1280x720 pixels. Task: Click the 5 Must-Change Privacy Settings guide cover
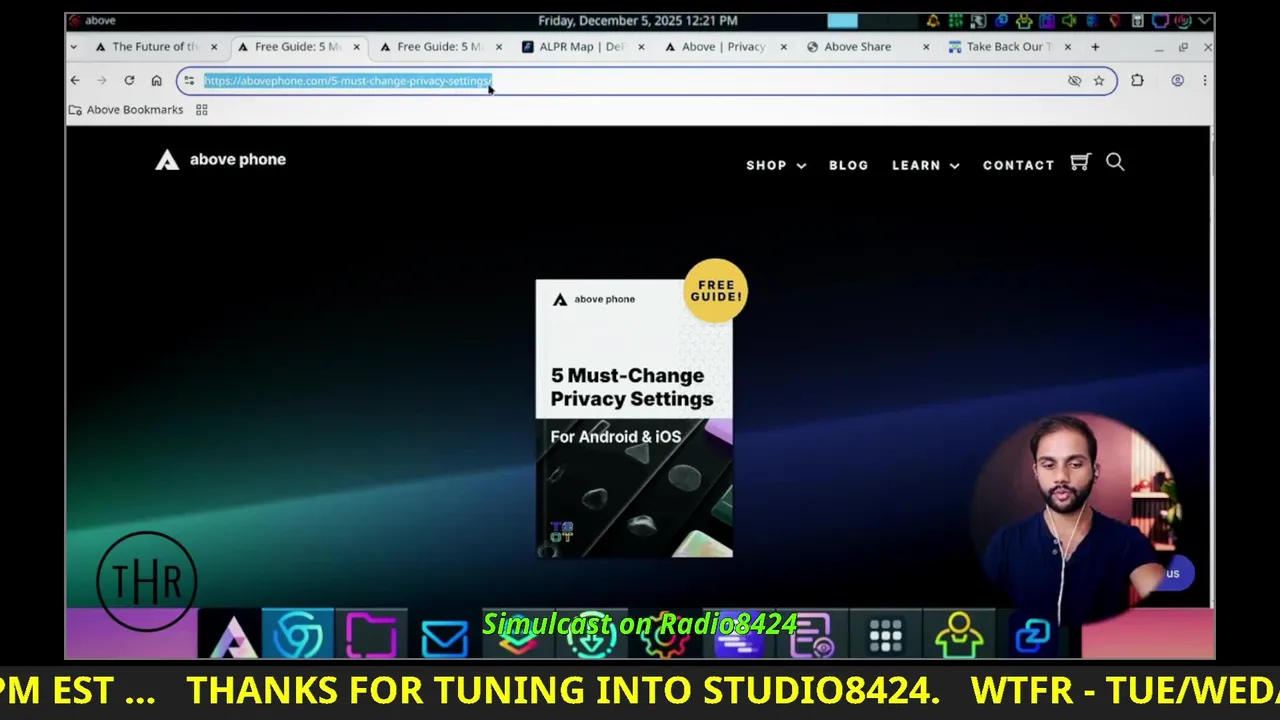634,418
